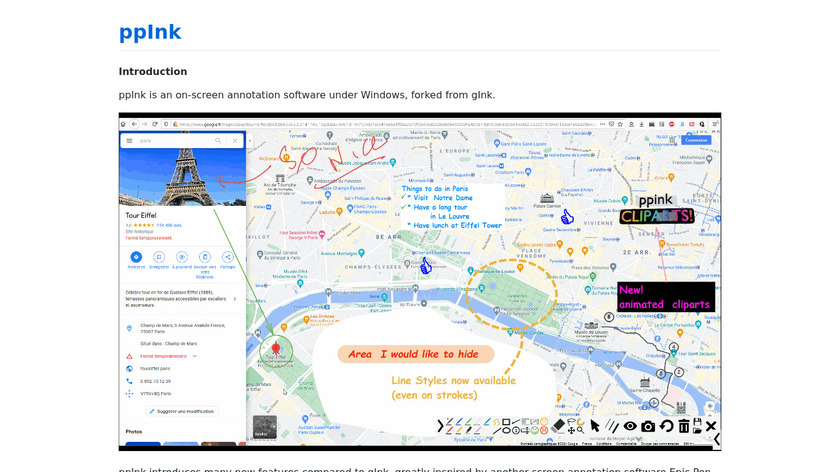The width and height of the screenshot is (840, 472).
Task: Reload the page in the browser
Action: tap(155, 124)
